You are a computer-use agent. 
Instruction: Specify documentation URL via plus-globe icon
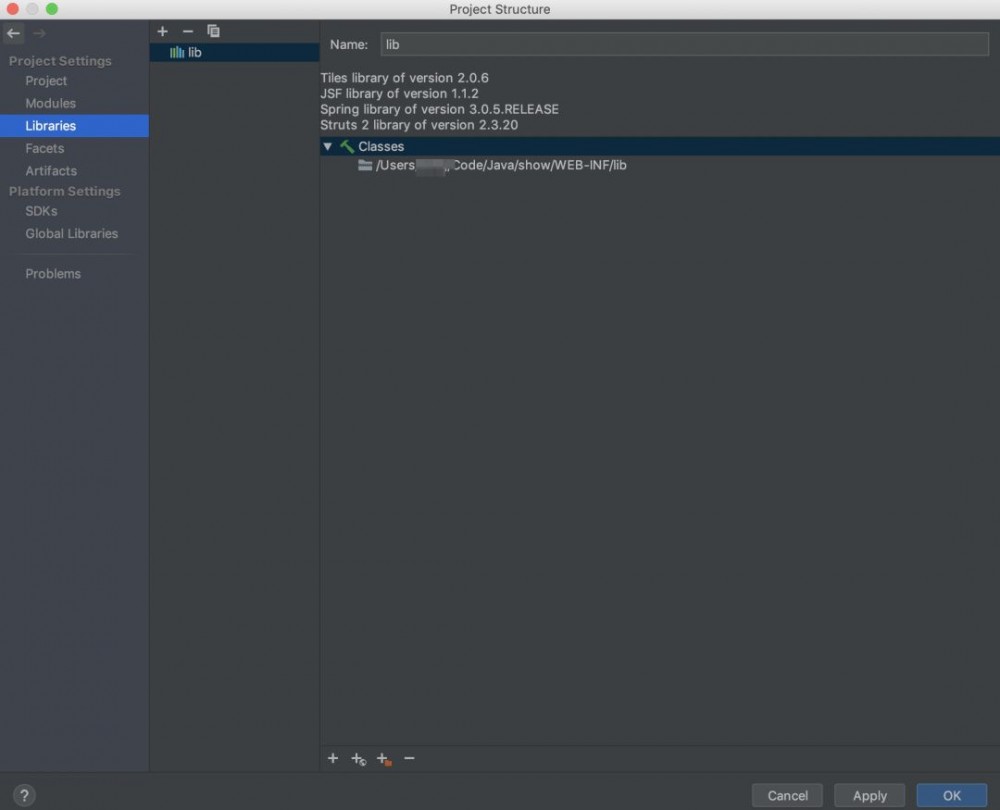358,758
